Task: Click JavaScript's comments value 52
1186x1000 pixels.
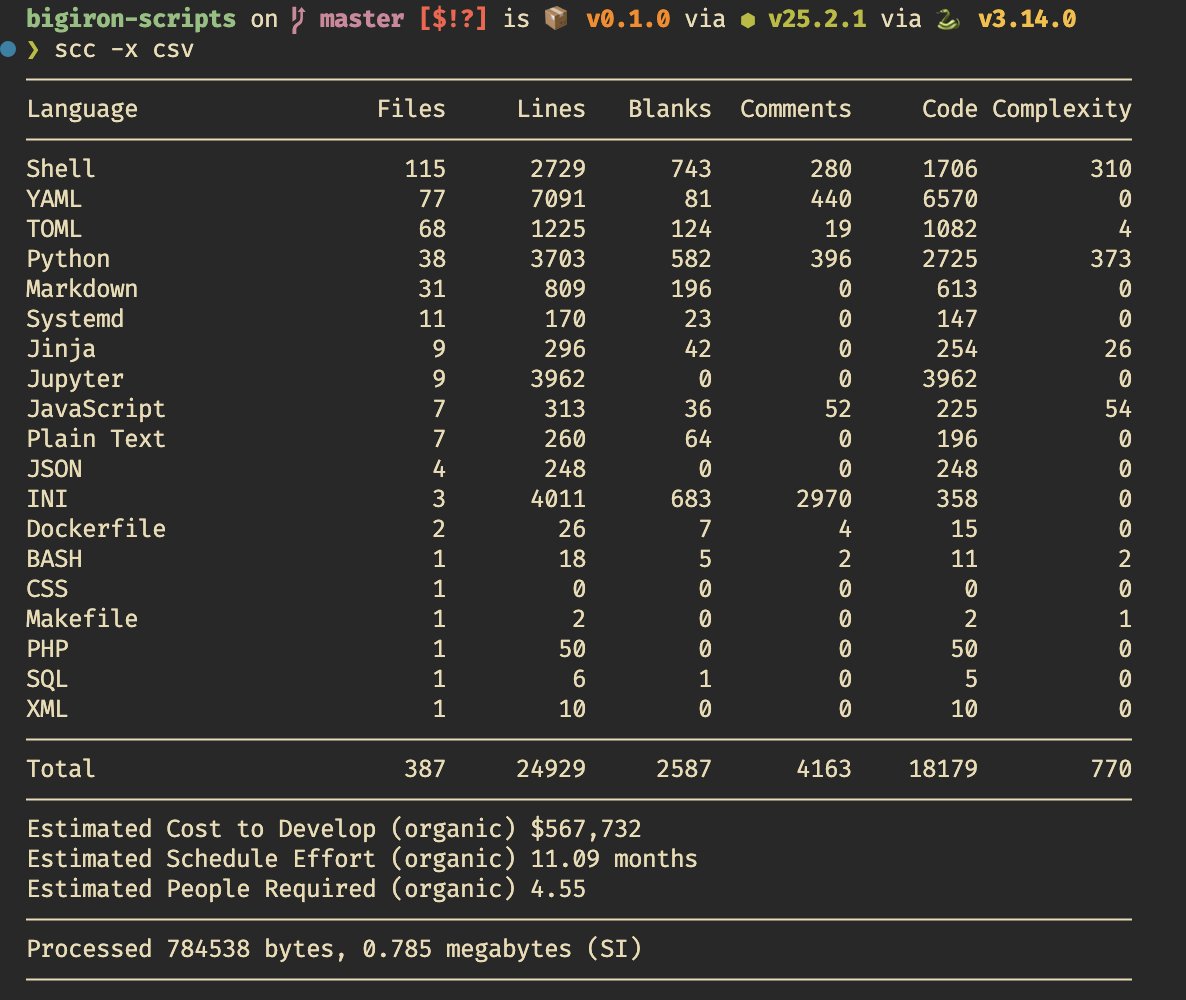Action: coord(837,408)
